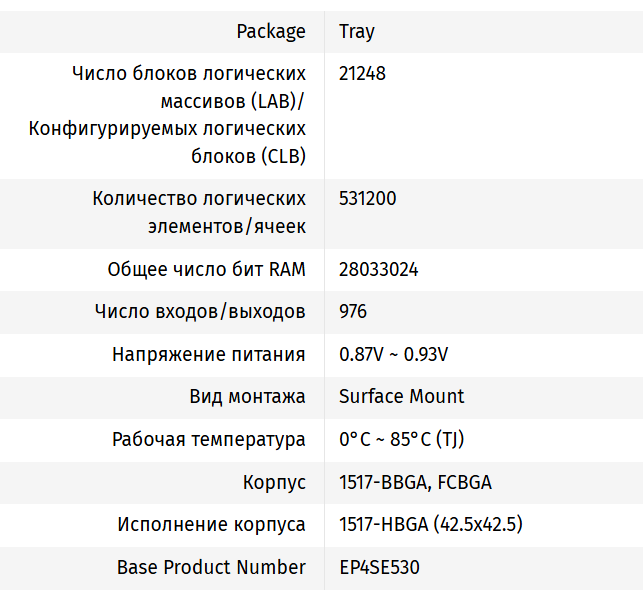
Task: Select base product number EP4SE530
Action: [379, 567]
